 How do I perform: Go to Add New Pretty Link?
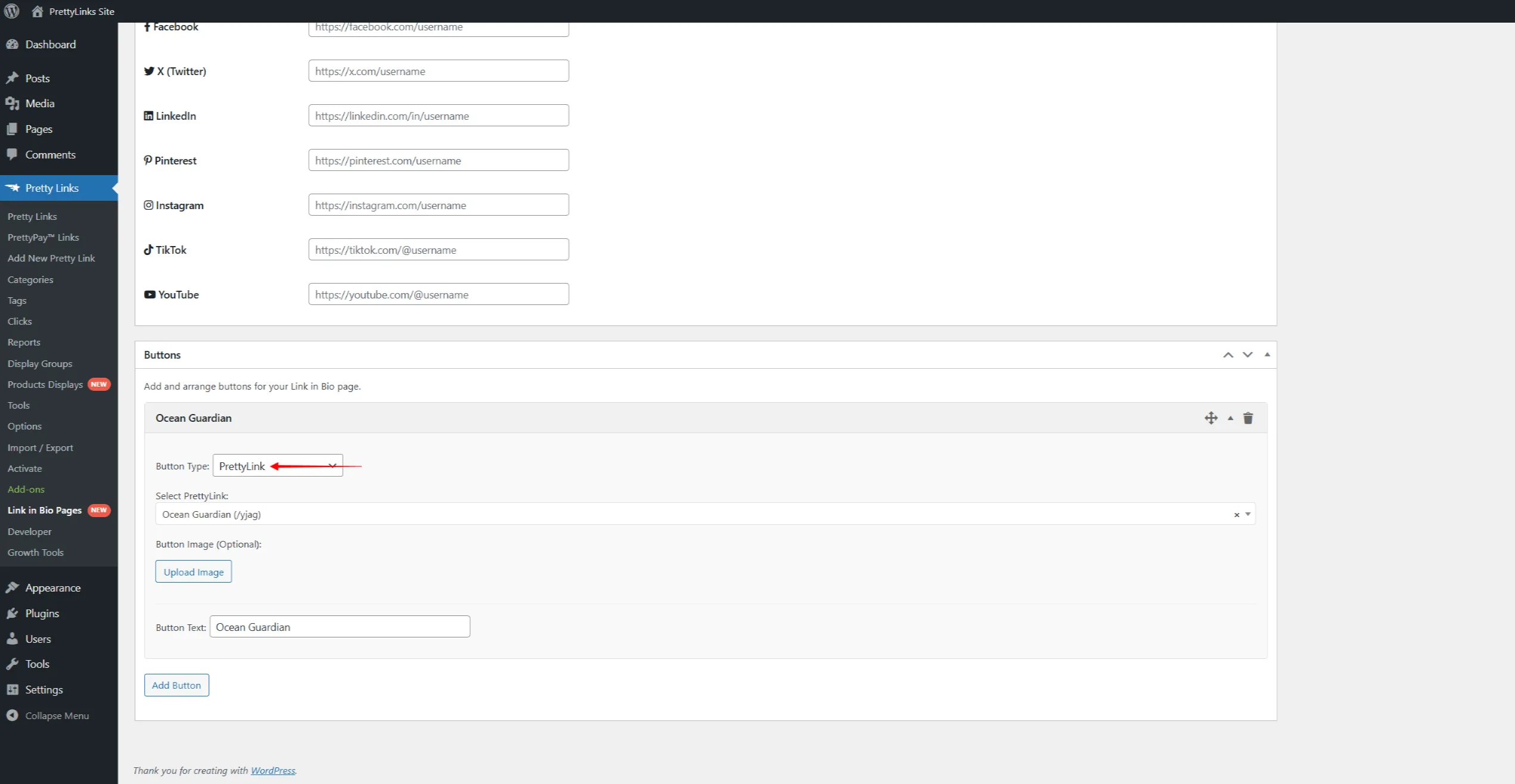(51, 258)
